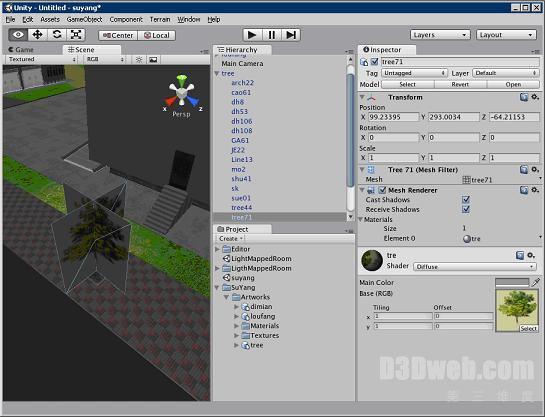This screenshot has height=417, width=545.
Task: Select the Move tool
Action: click(37, 35)
